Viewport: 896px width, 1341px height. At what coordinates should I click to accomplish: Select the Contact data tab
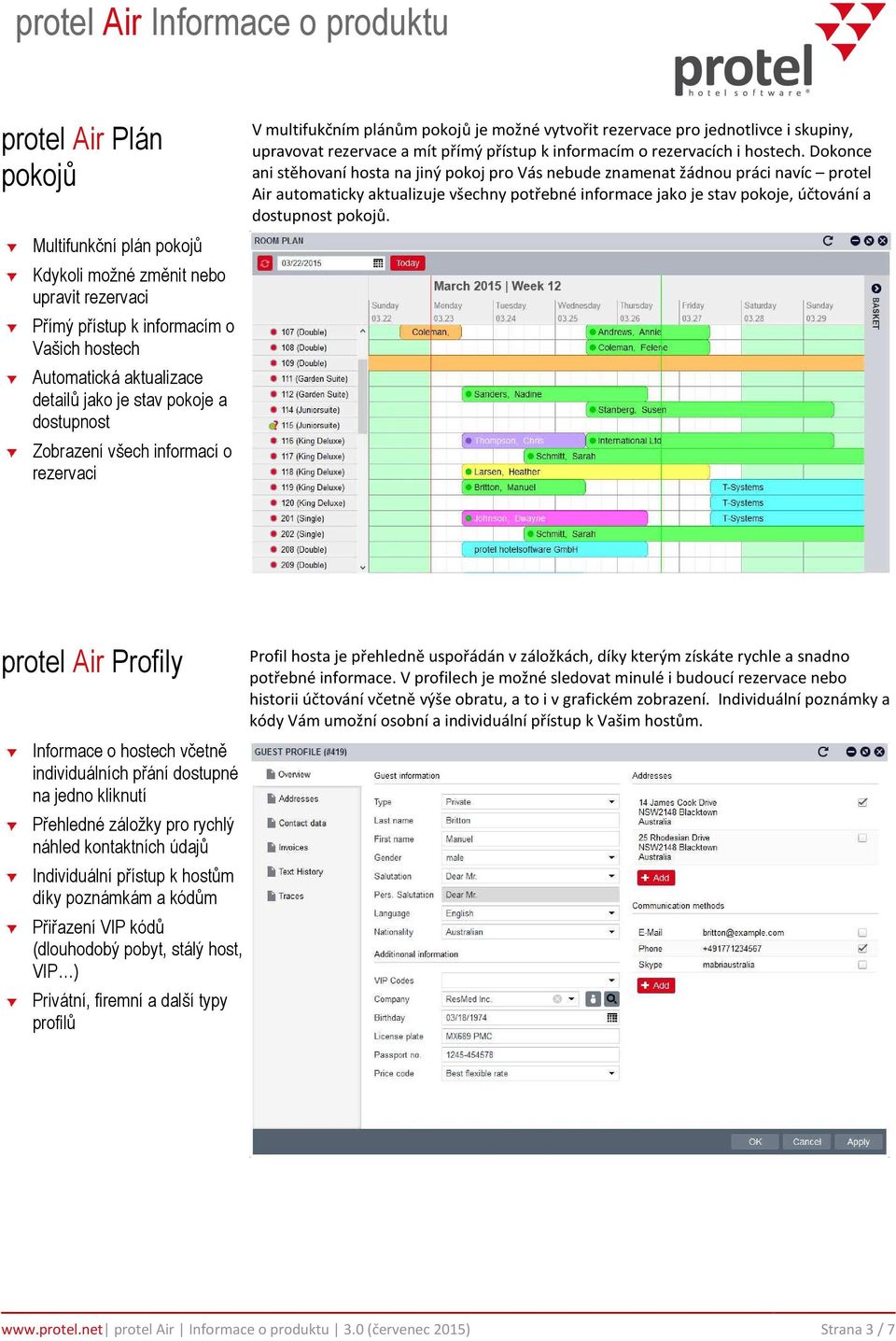306,823
